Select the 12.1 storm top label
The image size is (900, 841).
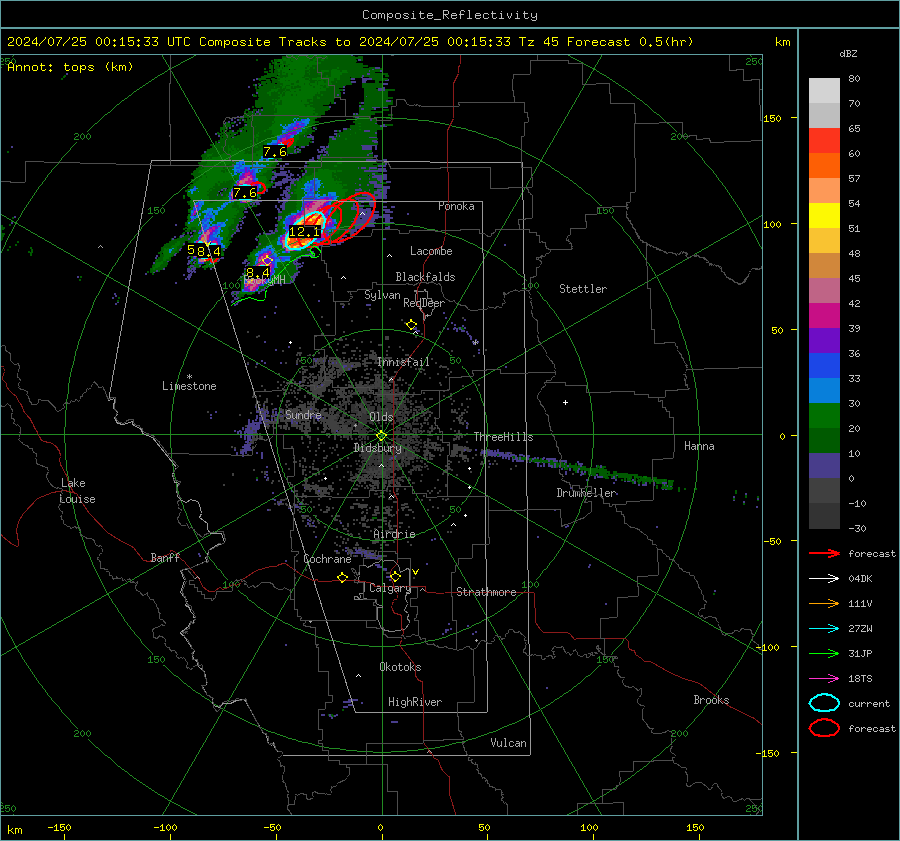[304, 232]
